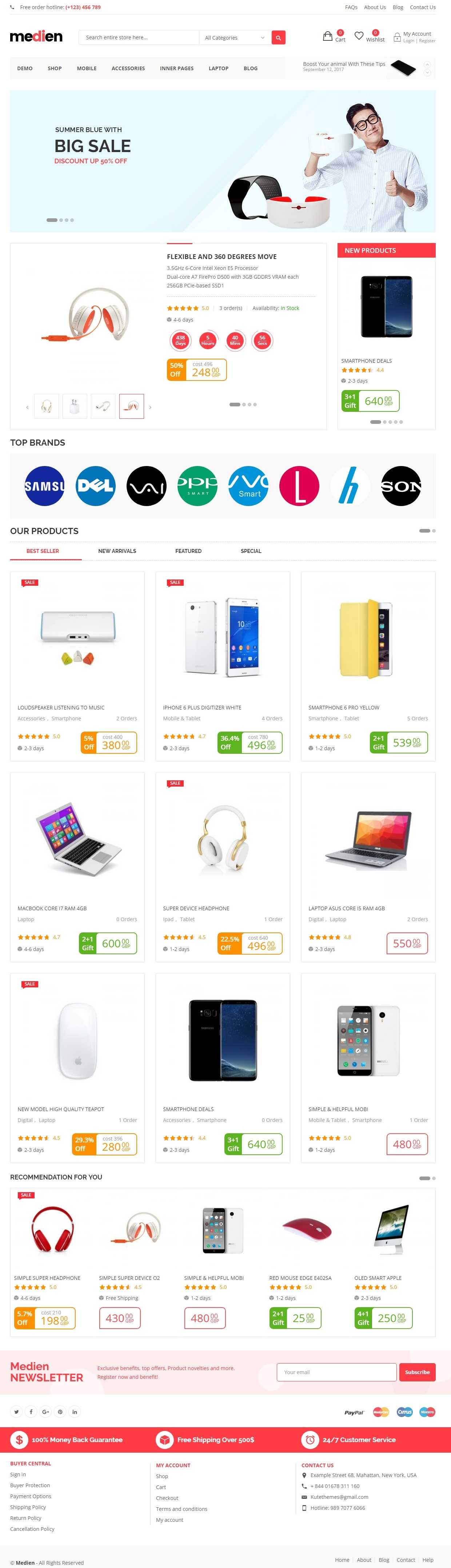This screenshot has height=1568, width=451.
Task: Select first dot of hero banner slider
Action: click(52, 220)
